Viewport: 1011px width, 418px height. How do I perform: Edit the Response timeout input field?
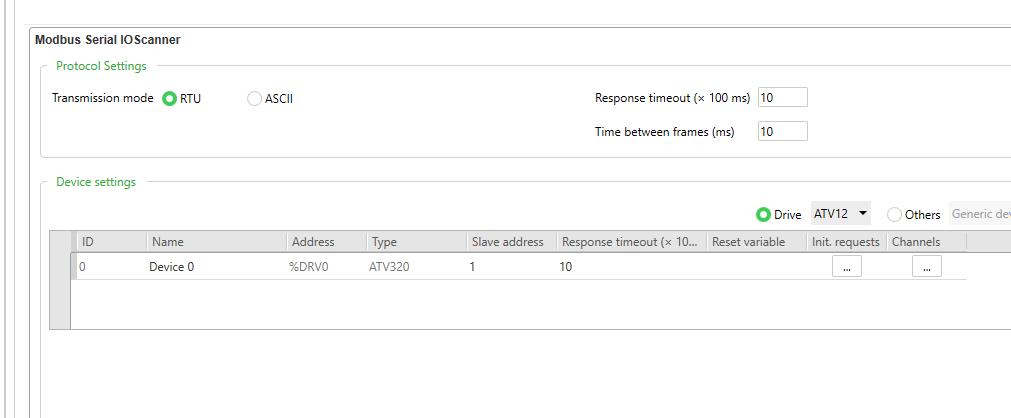pos(782,98)
